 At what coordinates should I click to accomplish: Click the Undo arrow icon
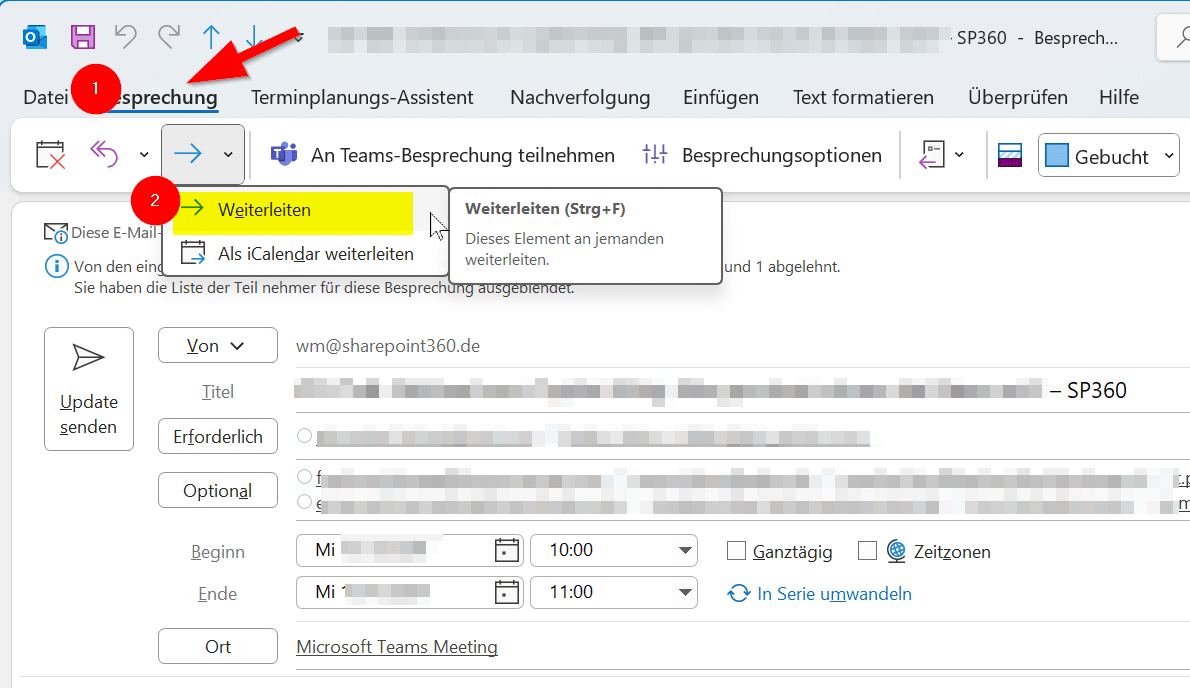point(125,37)
